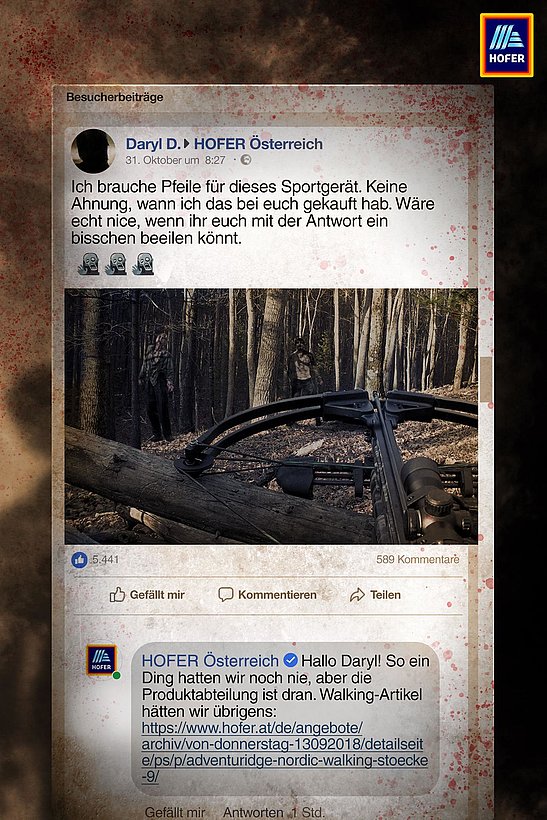Click the globe privacy icon beside timestamp
This screenshot has height=820, width=547.
[246, 160]
